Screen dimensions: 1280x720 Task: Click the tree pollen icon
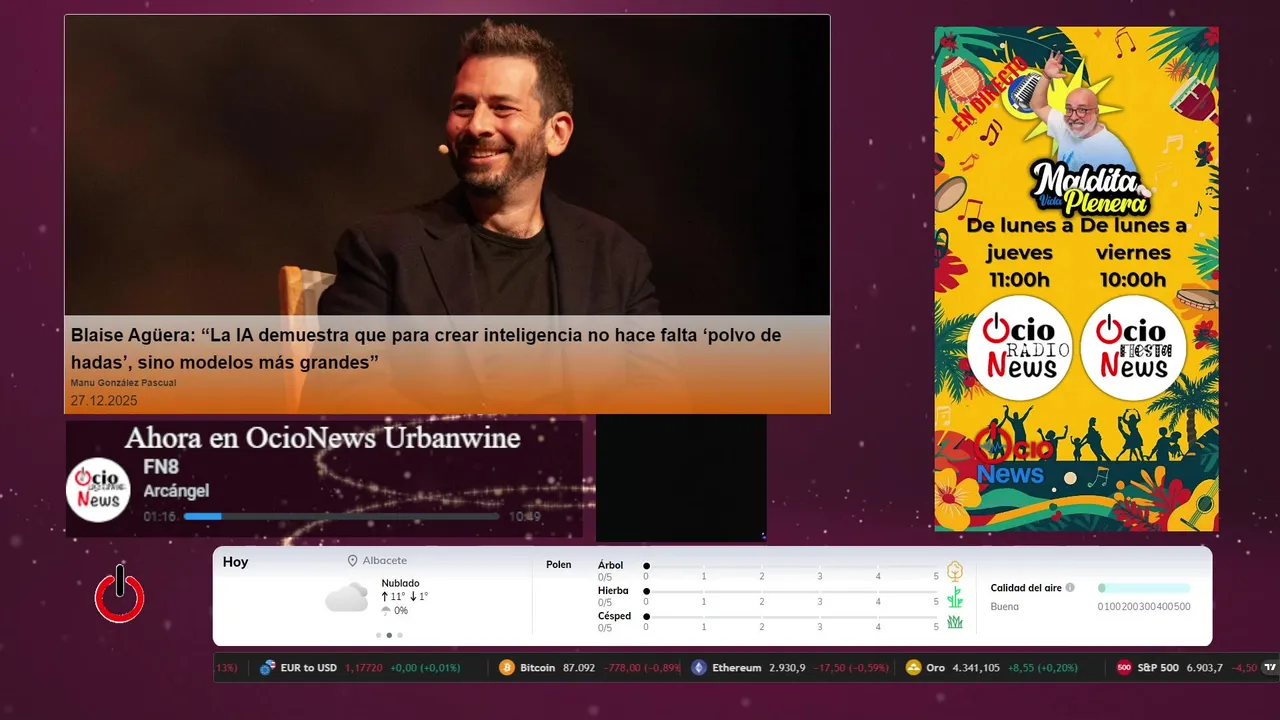click(955, 571)
